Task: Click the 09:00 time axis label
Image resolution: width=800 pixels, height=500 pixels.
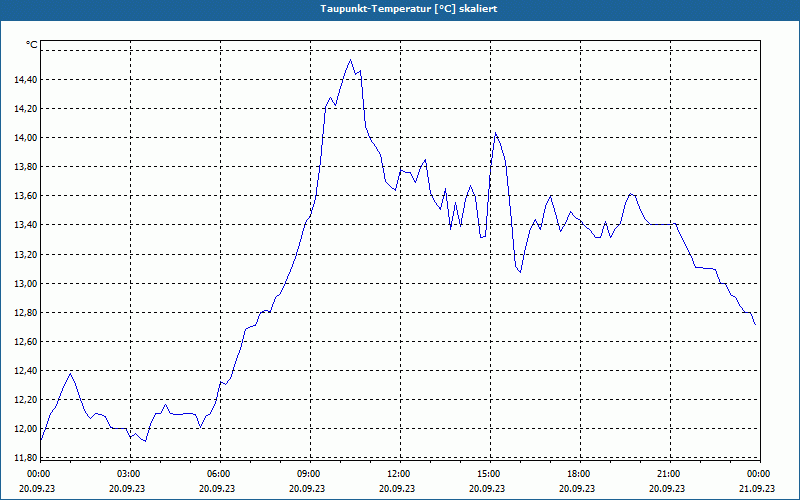Action: pyautogui.click(x=310, y=474)
